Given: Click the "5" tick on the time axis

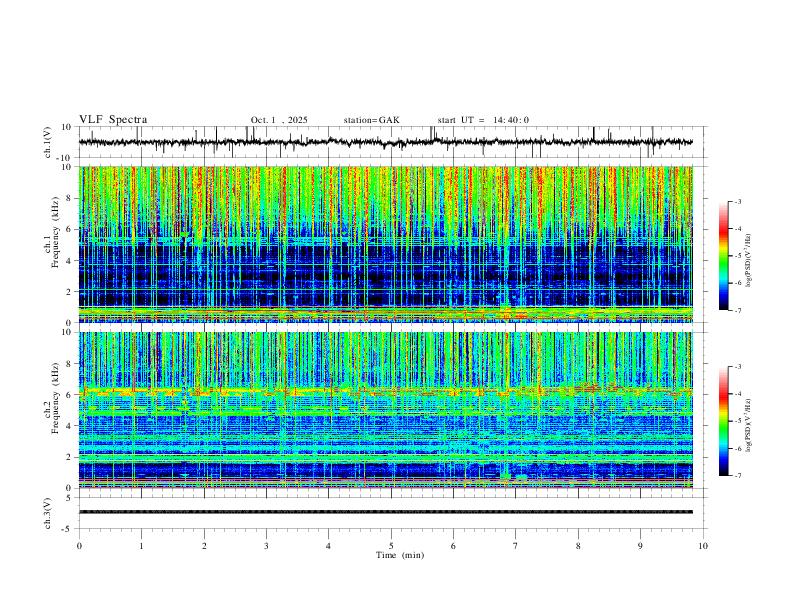Looking at the screenshot, I should 391,546.
